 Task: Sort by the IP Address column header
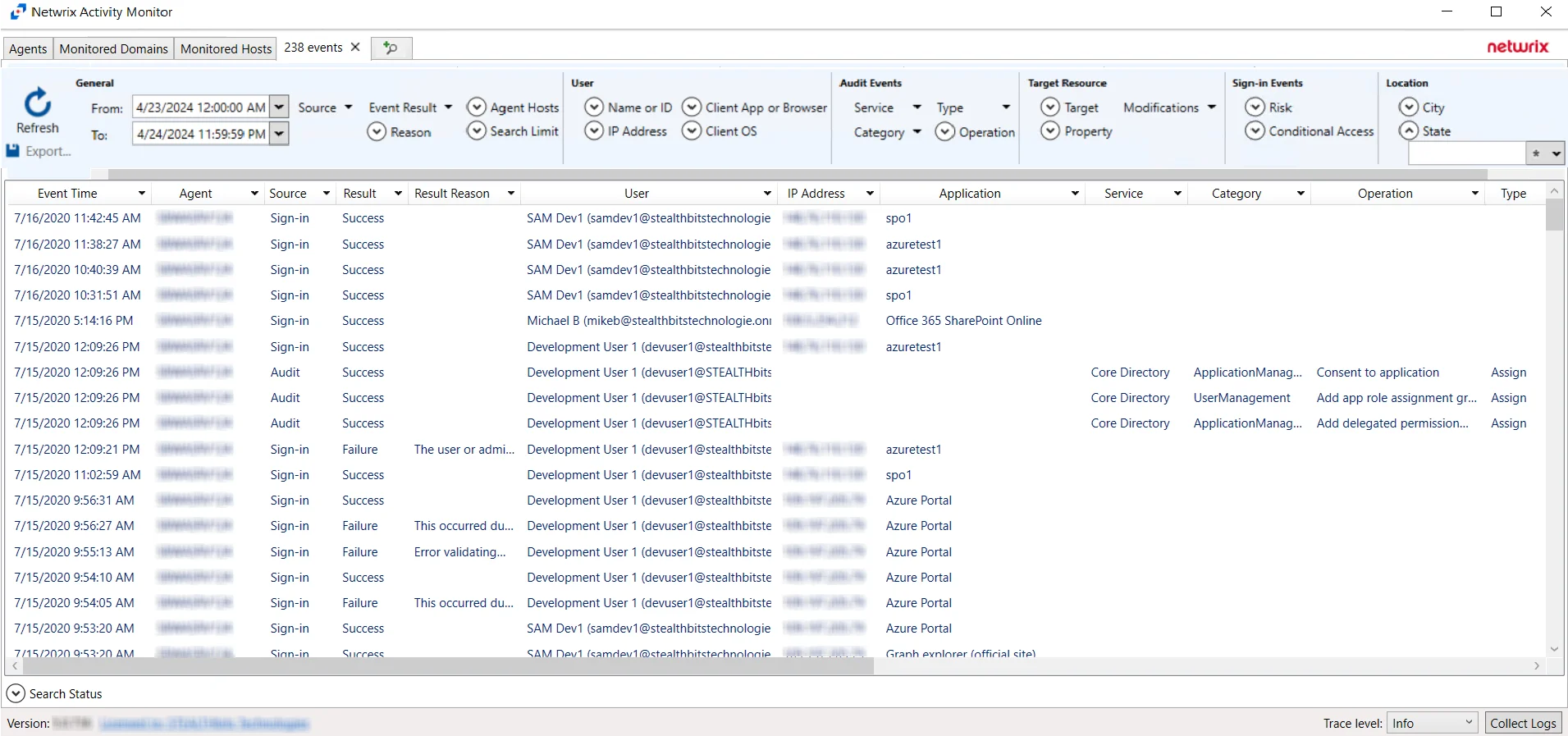click(x=816, y=194)
